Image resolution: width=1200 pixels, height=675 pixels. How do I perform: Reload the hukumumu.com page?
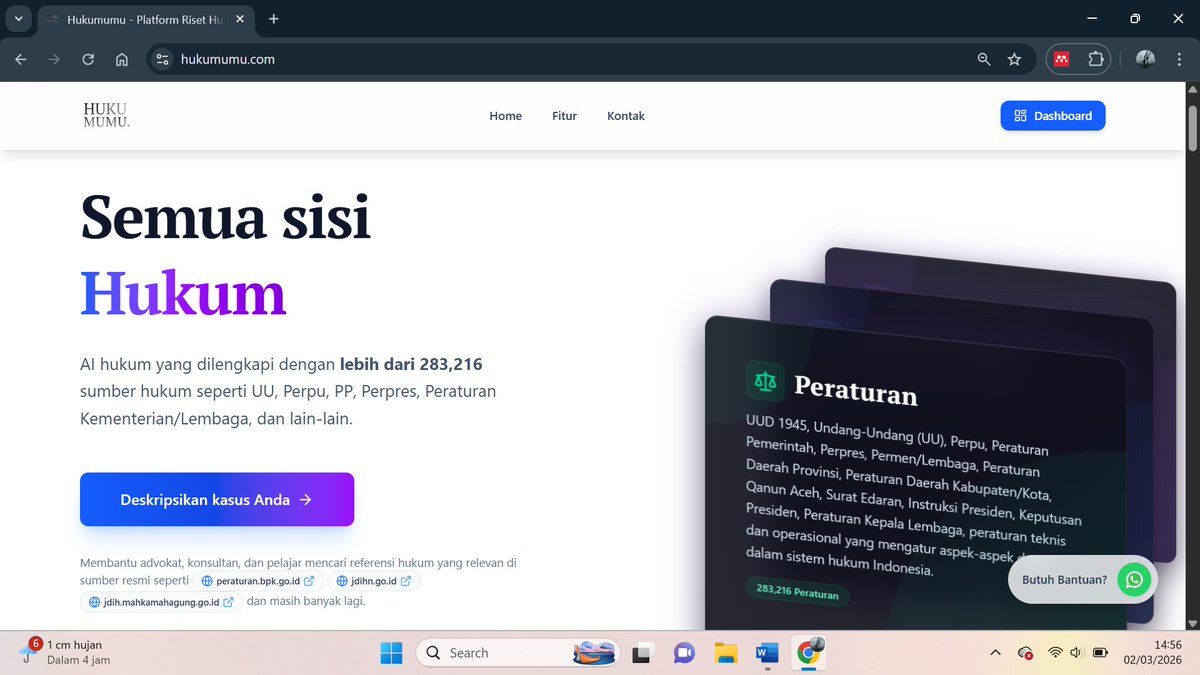click(x=88, y=59)
